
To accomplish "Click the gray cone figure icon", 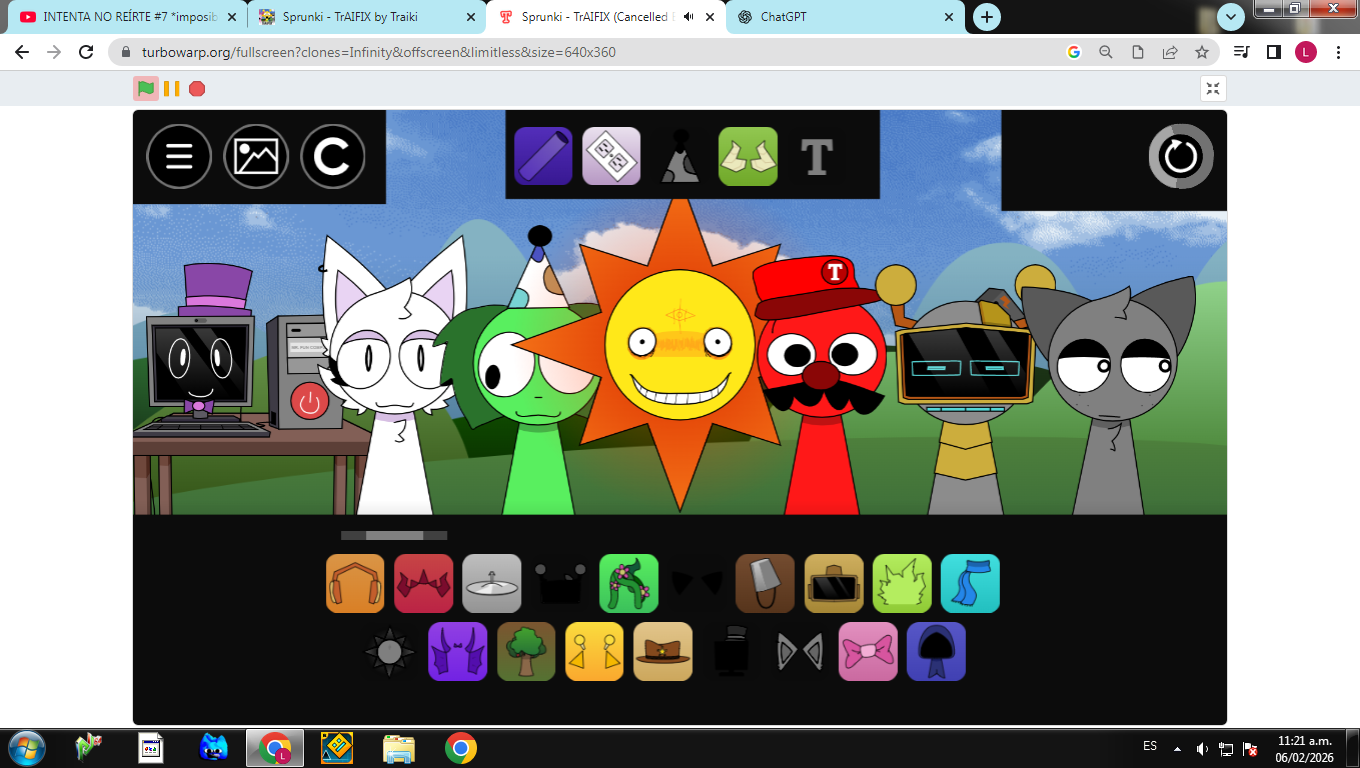I will pyautogui.click(x=680, y=157).
